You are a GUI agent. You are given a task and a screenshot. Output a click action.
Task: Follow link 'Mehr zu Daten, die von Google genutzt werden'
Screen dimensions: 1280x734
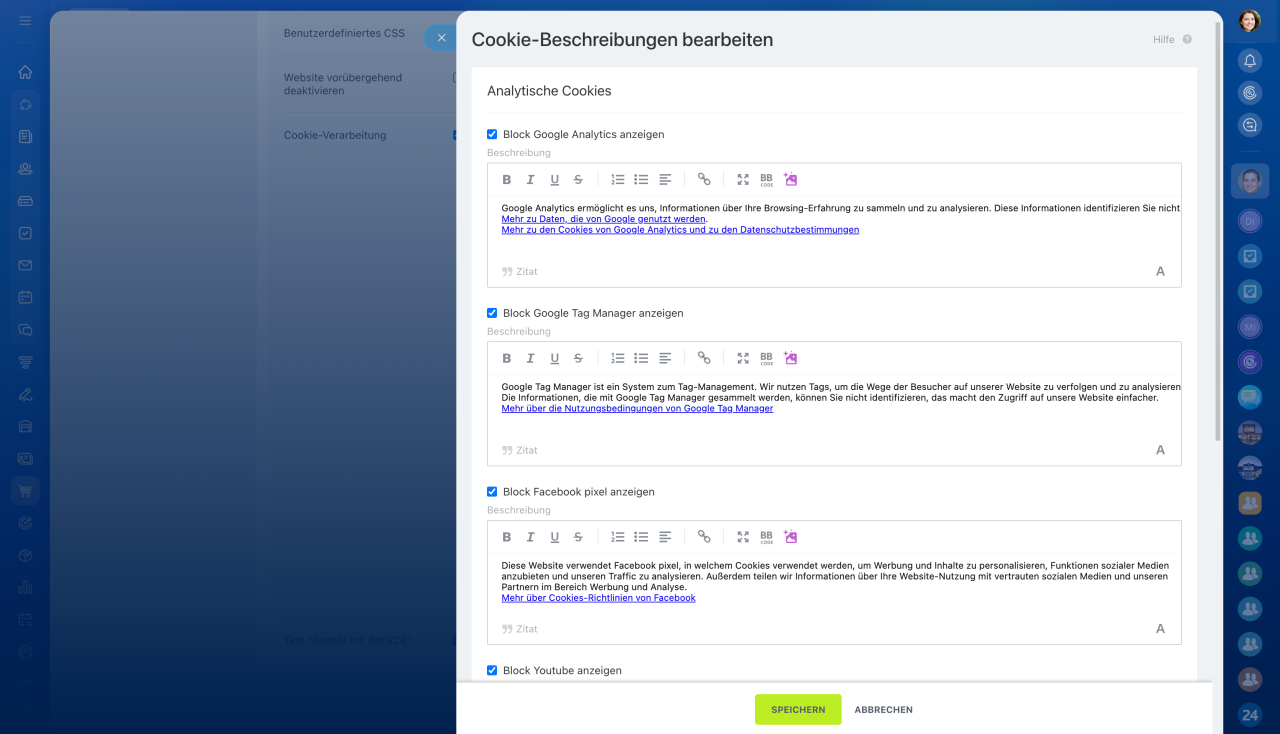[x=604, y=219]
